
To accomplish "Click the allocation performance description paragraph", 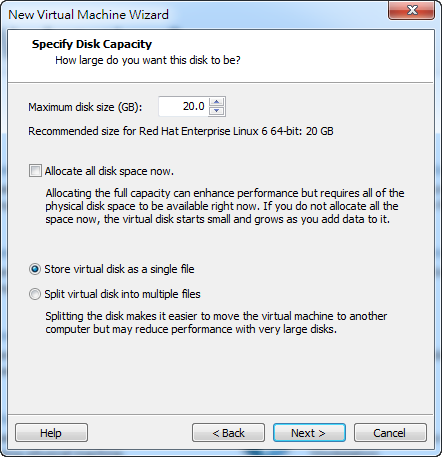I will [x=225, y=206].
